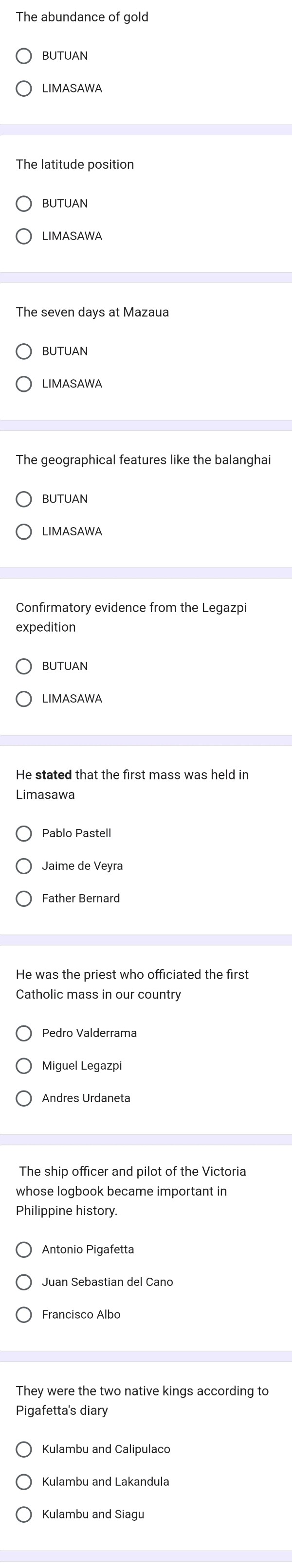Mark LIMASAWA for seven days at Mazaua
Viewport: 292px width, 1568px height.
click(24, 384)
